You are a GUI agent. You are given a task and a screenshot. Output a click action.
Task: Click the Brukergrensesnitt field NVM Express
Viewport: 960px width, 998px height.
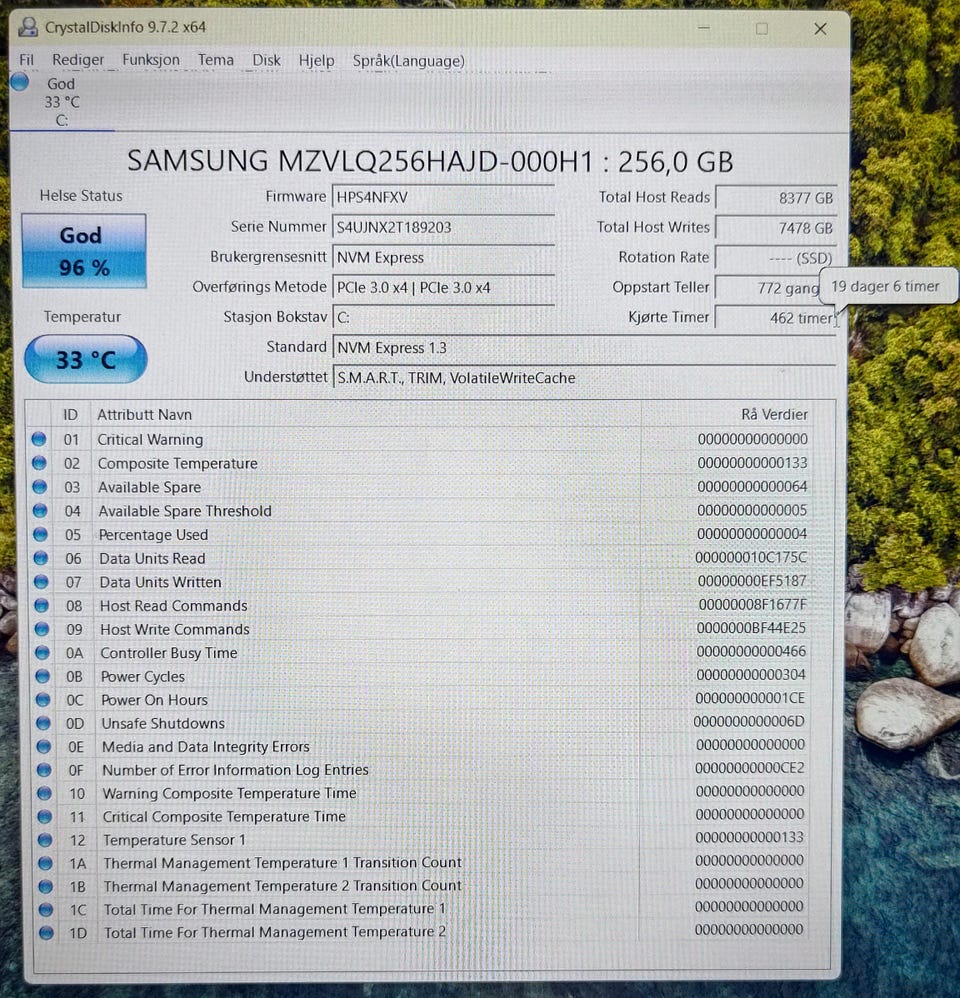443,257
